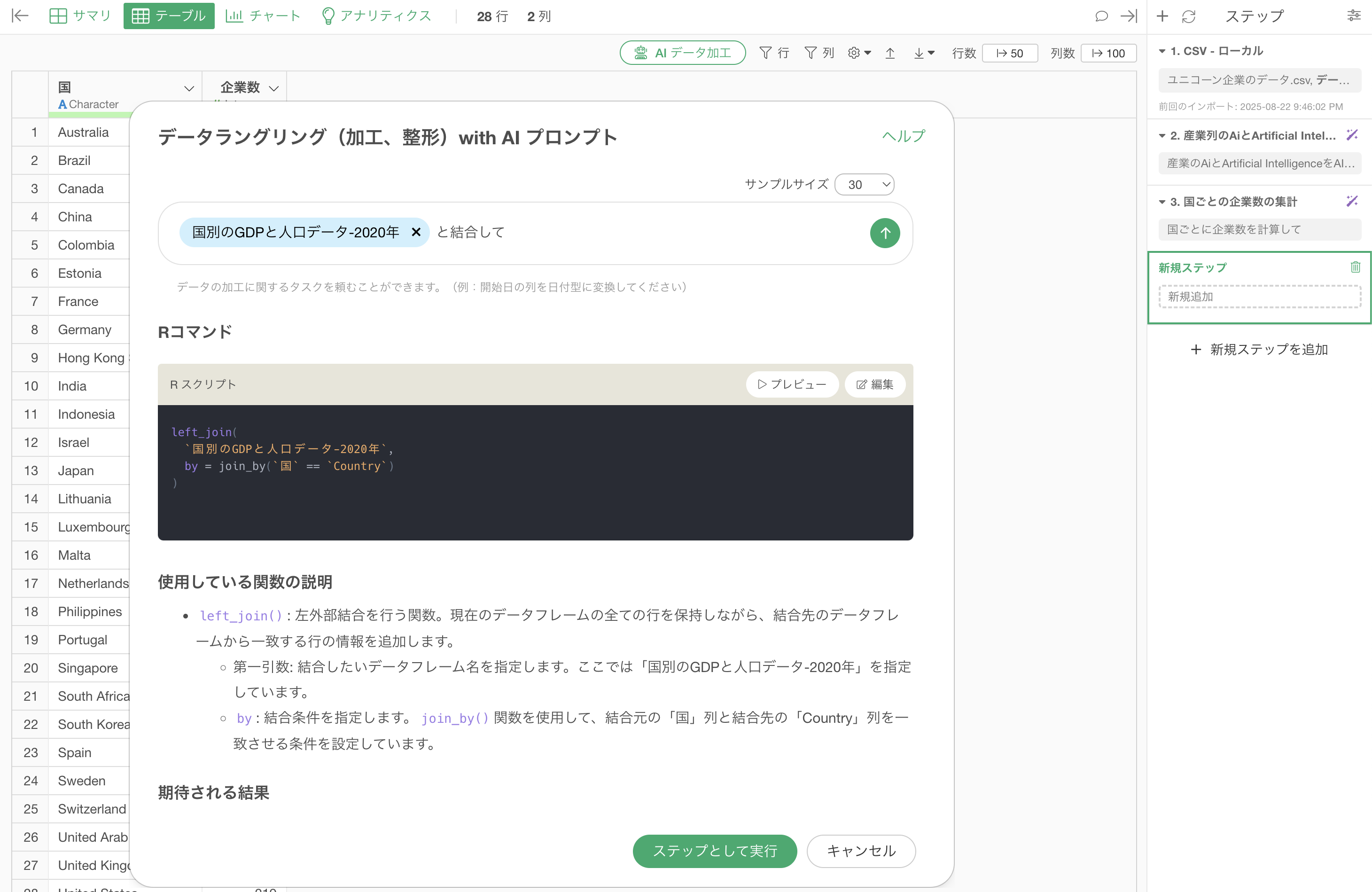
Task: Click the left_join() link in function explanation
Action: (x=241, y=616)
